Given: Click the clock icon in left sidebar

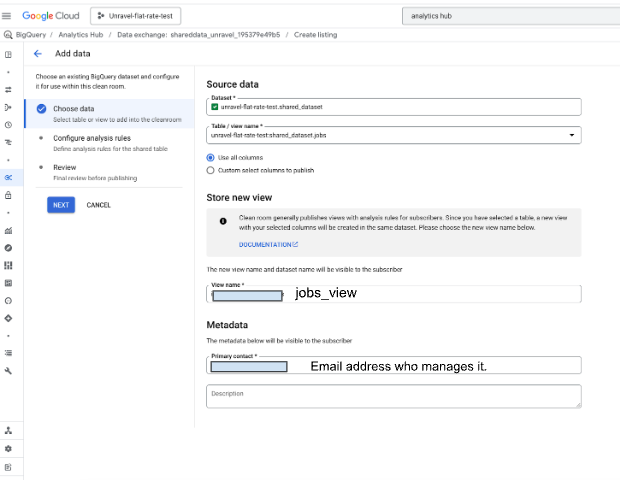Looking at the screenshot, I should point(8,125).
